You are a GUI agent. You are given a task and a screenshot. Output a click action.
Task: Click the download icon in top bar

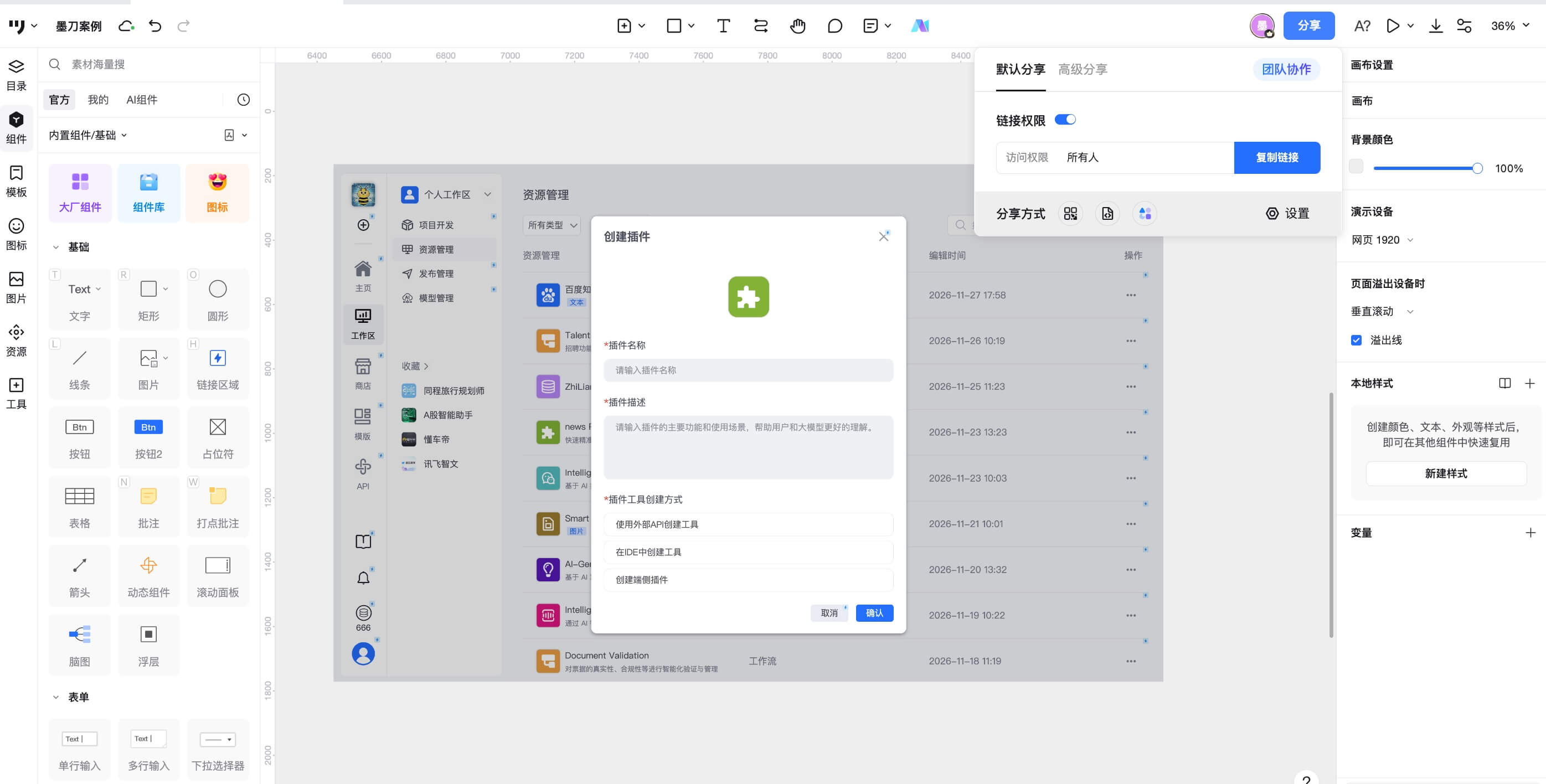tap(1436, 26)
